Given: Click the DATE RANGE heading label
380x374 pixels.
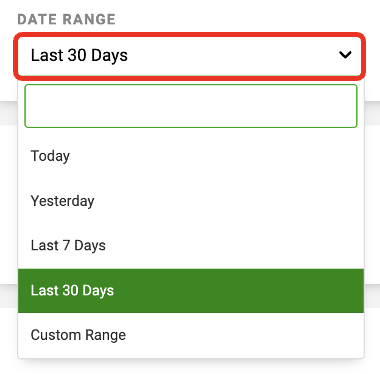Looking at the screenshot, I should click(x=66, y=19).
